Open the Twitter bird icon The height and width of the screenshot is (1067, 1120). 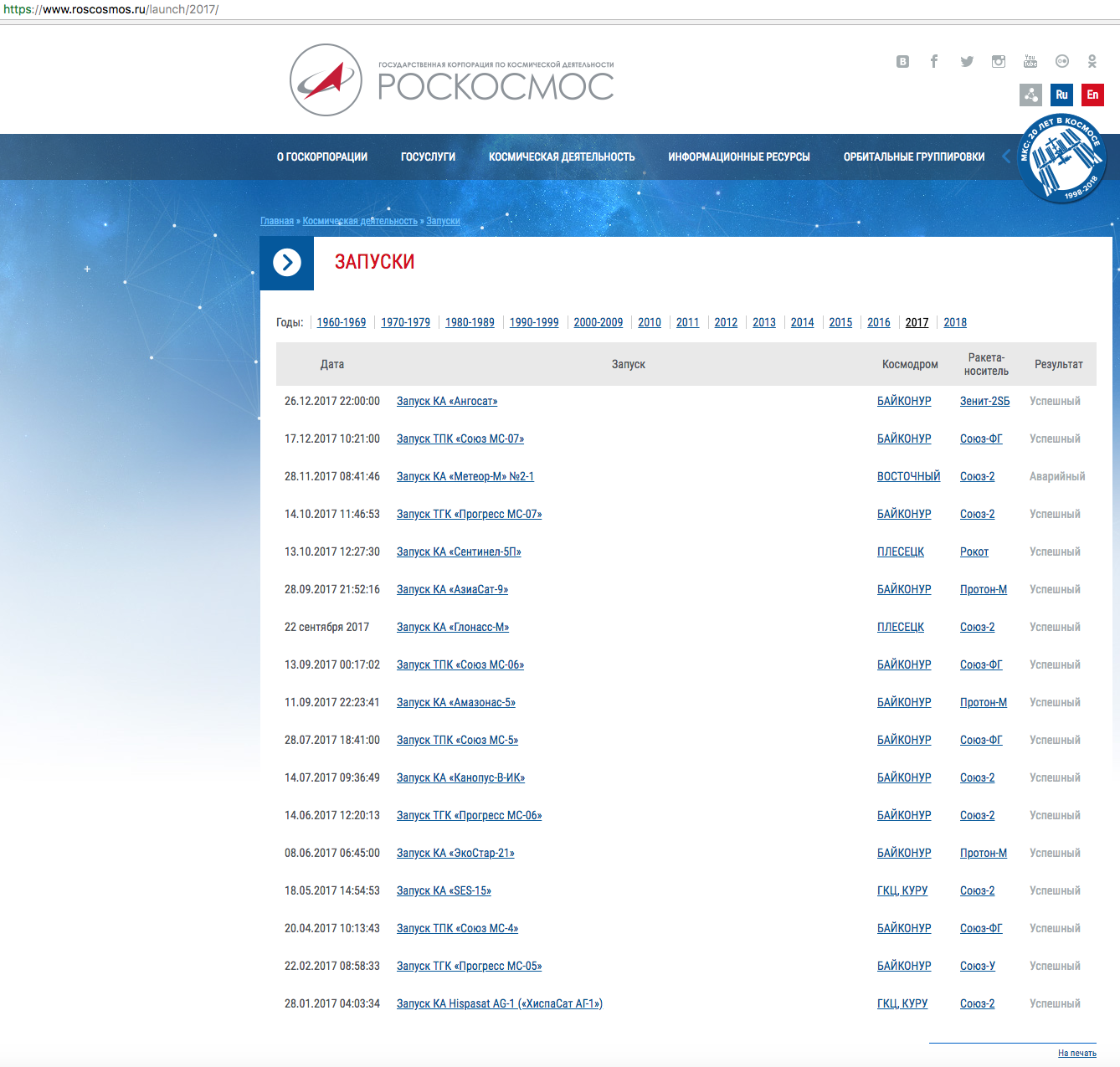click(967, 61)
